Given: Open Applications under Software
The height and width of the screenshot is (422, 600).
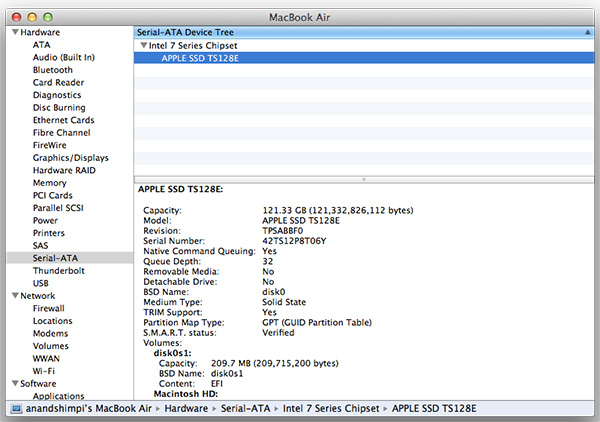Looking at the screenshot, I should 58,396.
